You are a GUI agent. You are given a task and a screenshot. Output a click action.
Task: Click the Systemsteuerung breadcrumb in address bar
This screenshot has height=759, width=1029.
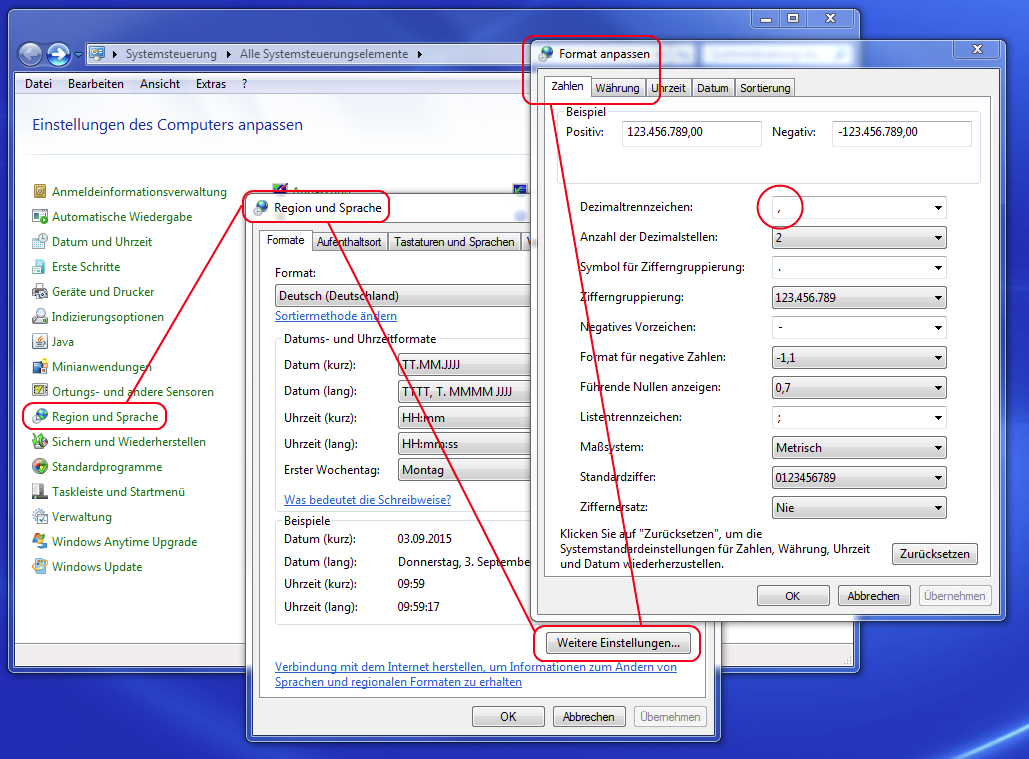[171, 54]
